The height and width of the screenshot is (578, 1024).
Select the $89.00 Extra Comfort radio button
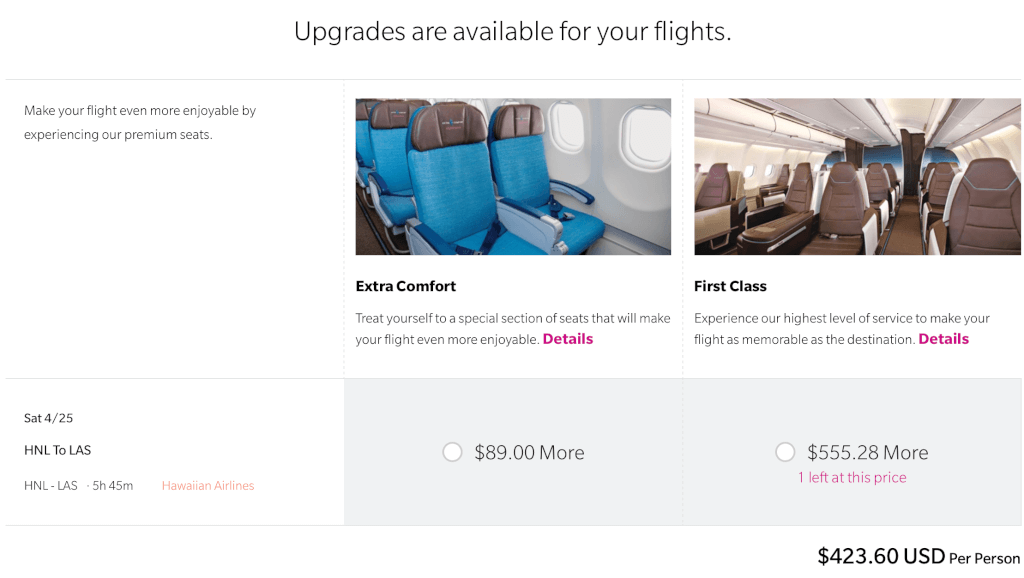452,452
